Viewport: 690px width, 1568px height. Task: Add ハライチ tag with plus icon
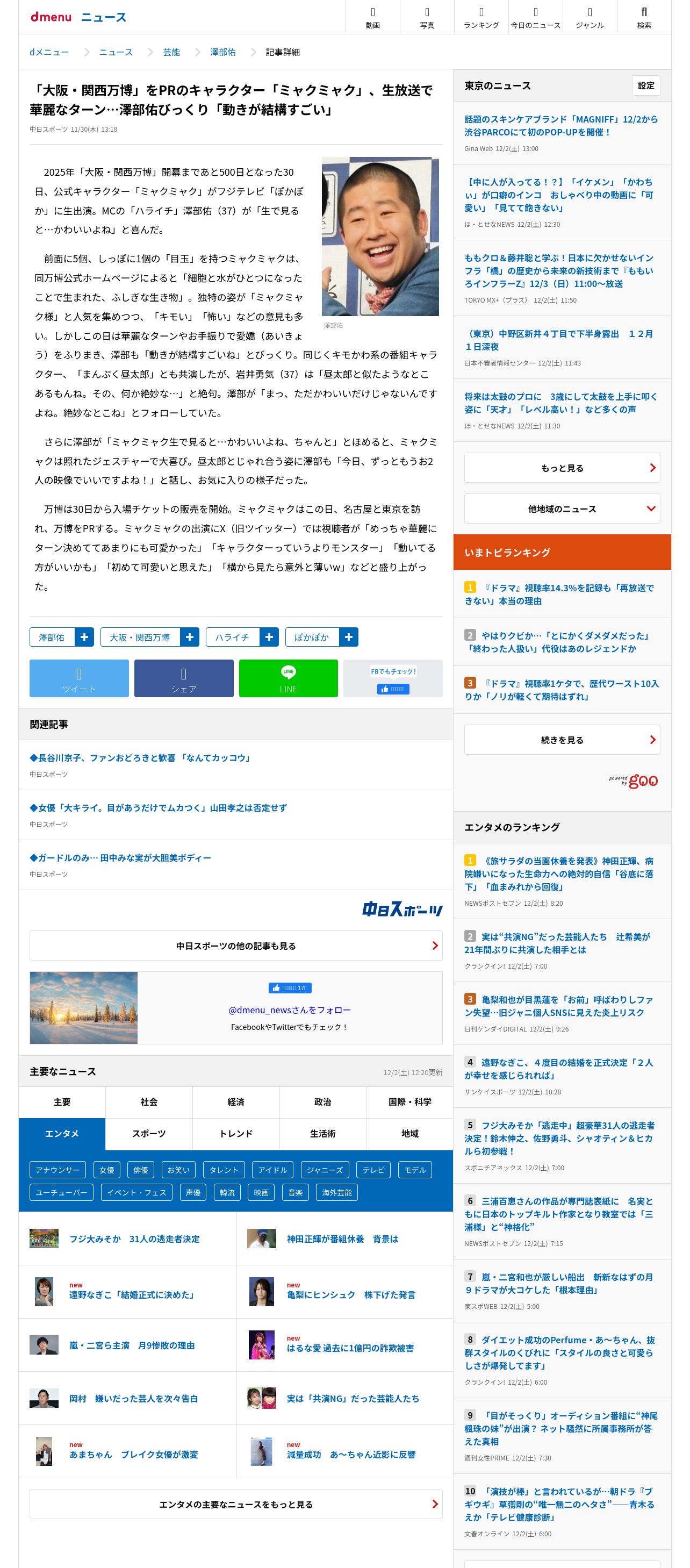click(268, 636)
